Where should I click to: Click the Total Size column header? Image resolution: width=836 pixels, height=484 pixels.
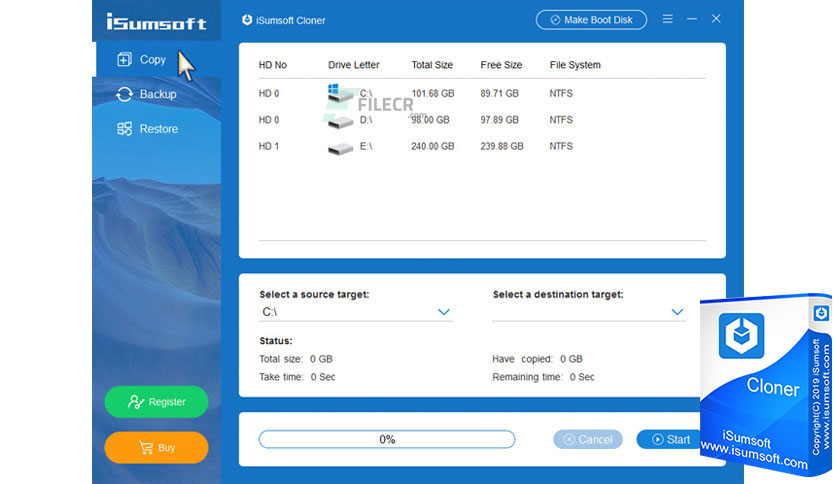[x=432, y=65]
